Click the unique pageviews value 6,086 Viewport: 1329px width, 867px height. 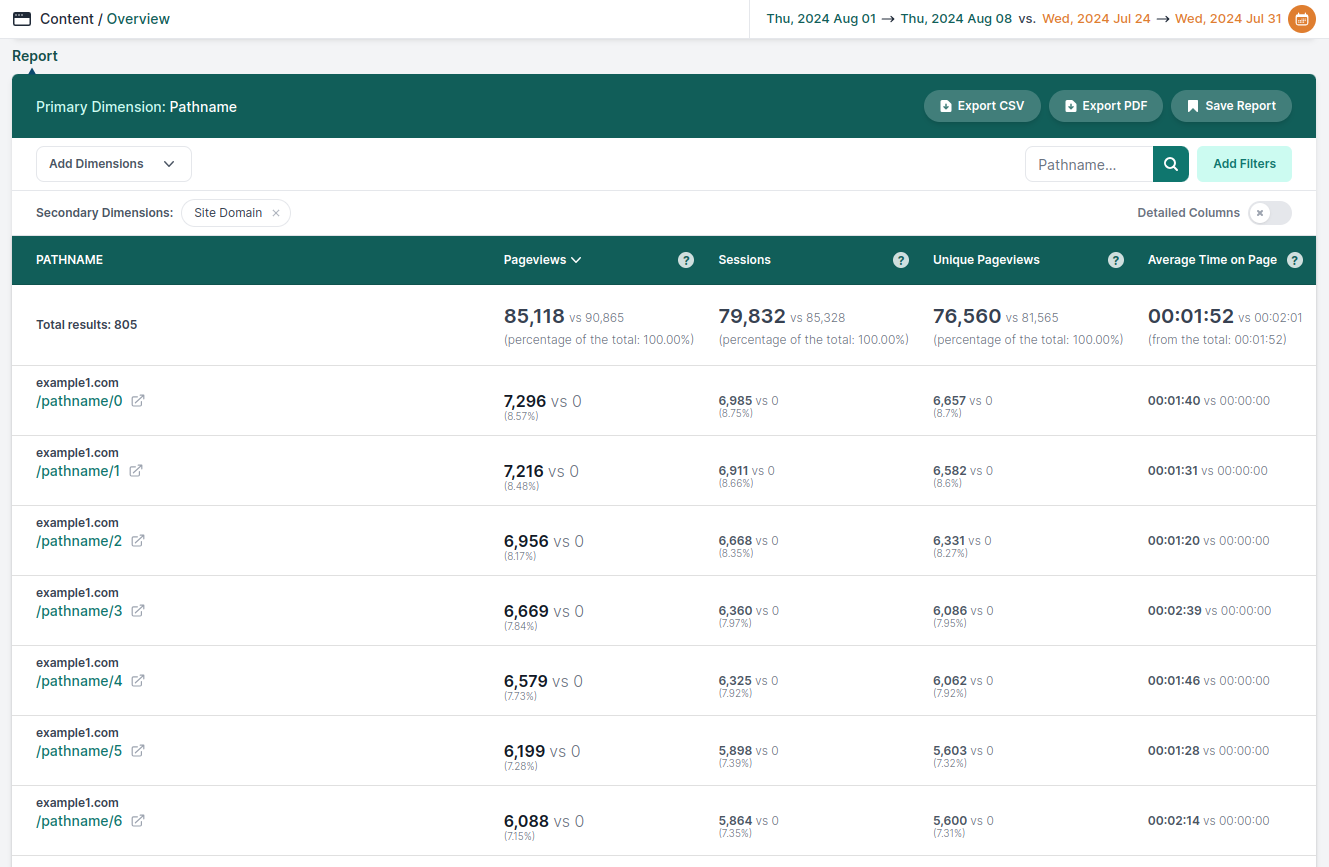click(x=950, y=611)
